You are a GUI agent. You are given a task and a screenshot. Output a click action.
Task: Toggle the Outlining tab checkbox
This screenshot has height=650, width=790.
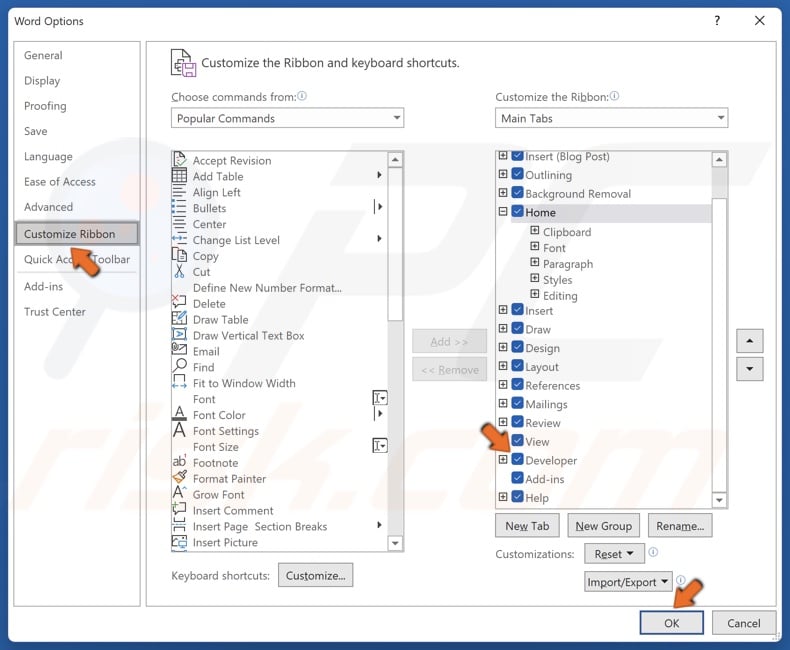coord(517,174)
